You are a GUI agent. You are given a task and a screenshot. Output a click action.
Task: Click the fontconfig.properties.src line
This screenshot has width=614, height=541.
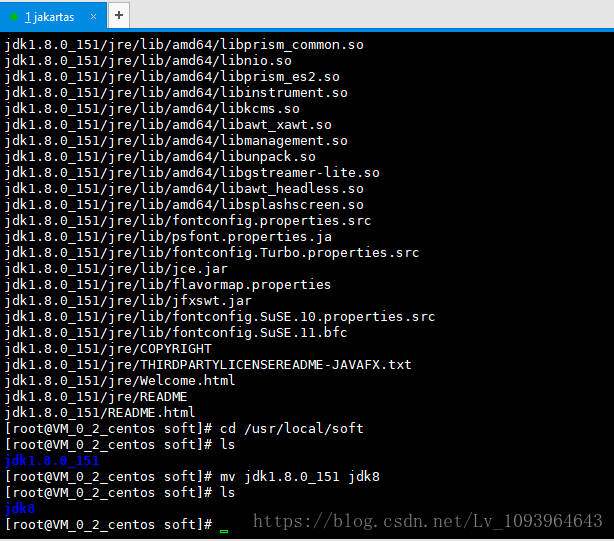[x=188, y=221]
